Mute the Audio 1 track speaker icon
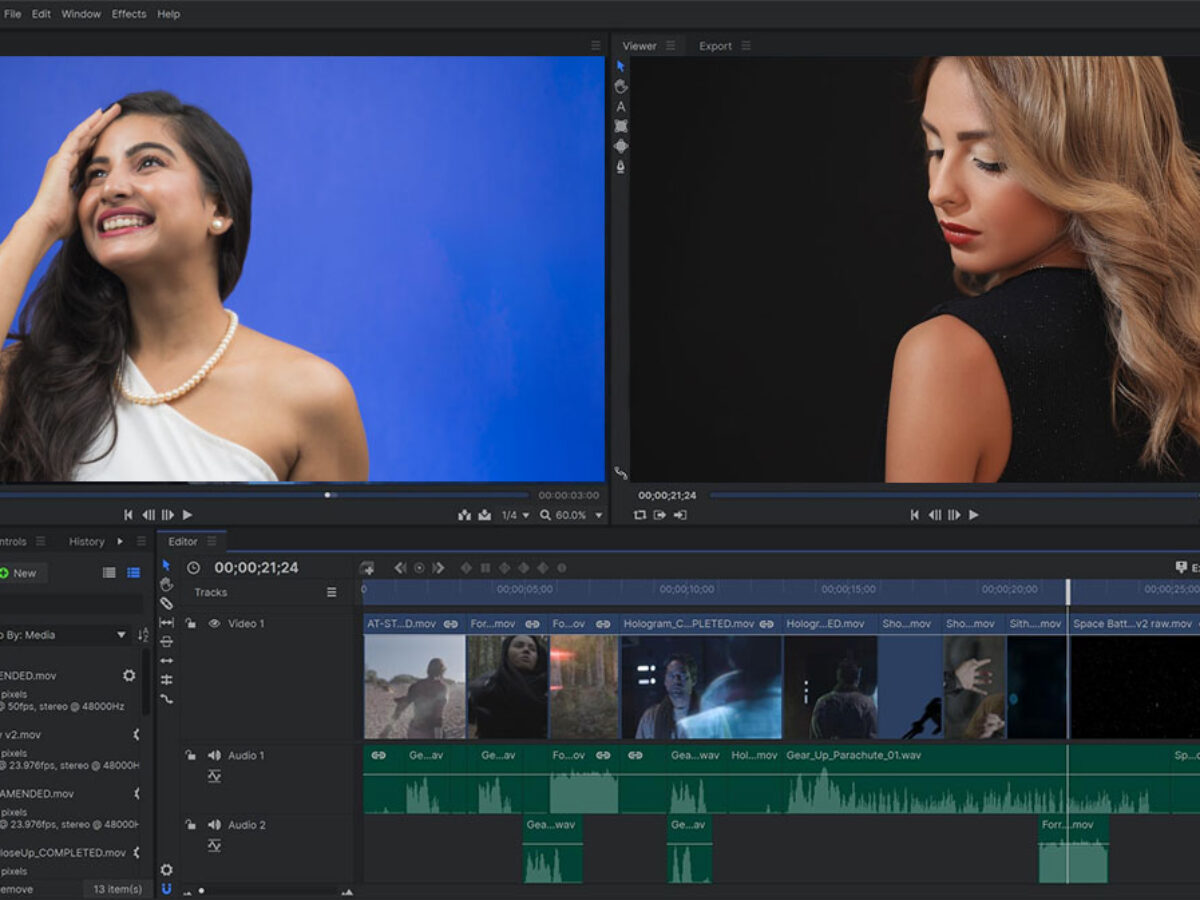 click(212, 756)
